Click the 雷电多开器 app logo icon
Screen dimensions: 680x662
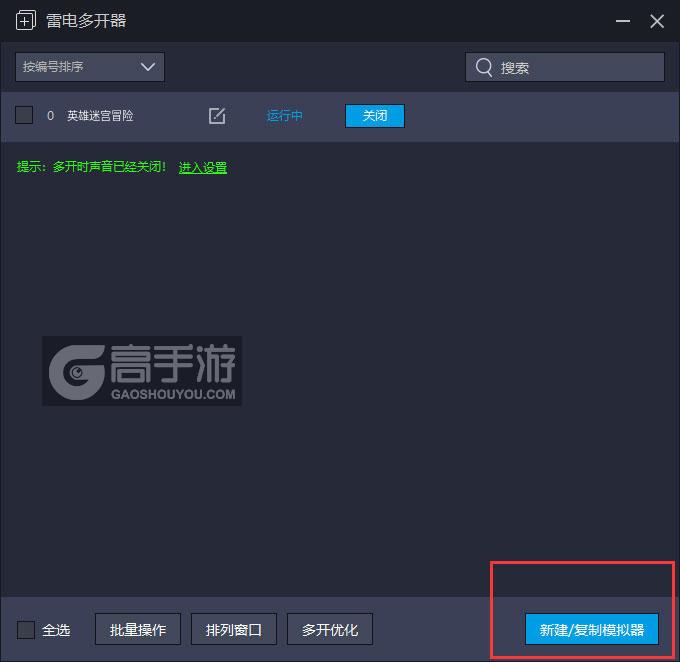click(26, 21)
